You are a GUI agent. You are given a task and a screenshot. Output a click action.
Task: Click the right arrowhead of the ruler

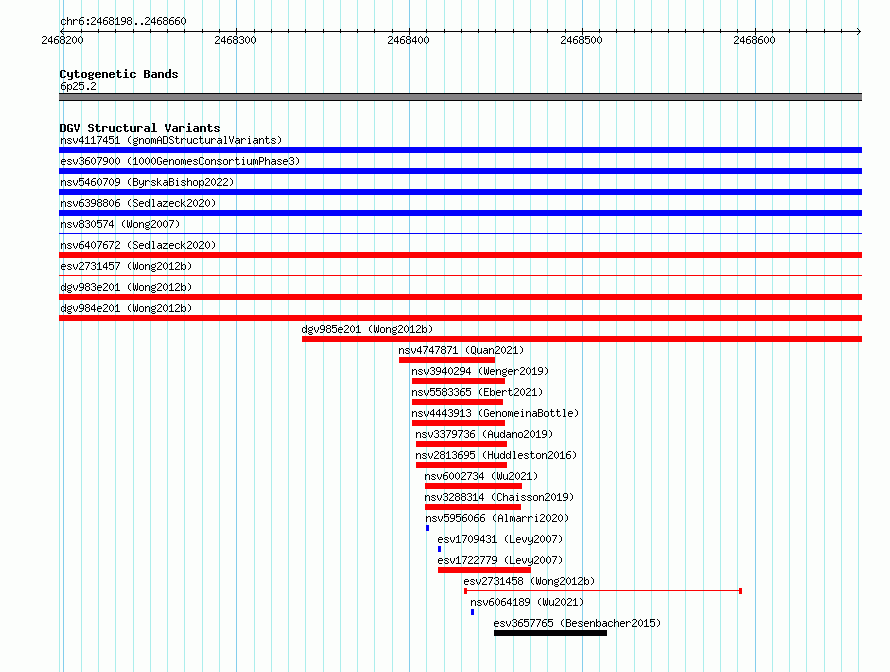click(x=859, y=31)
